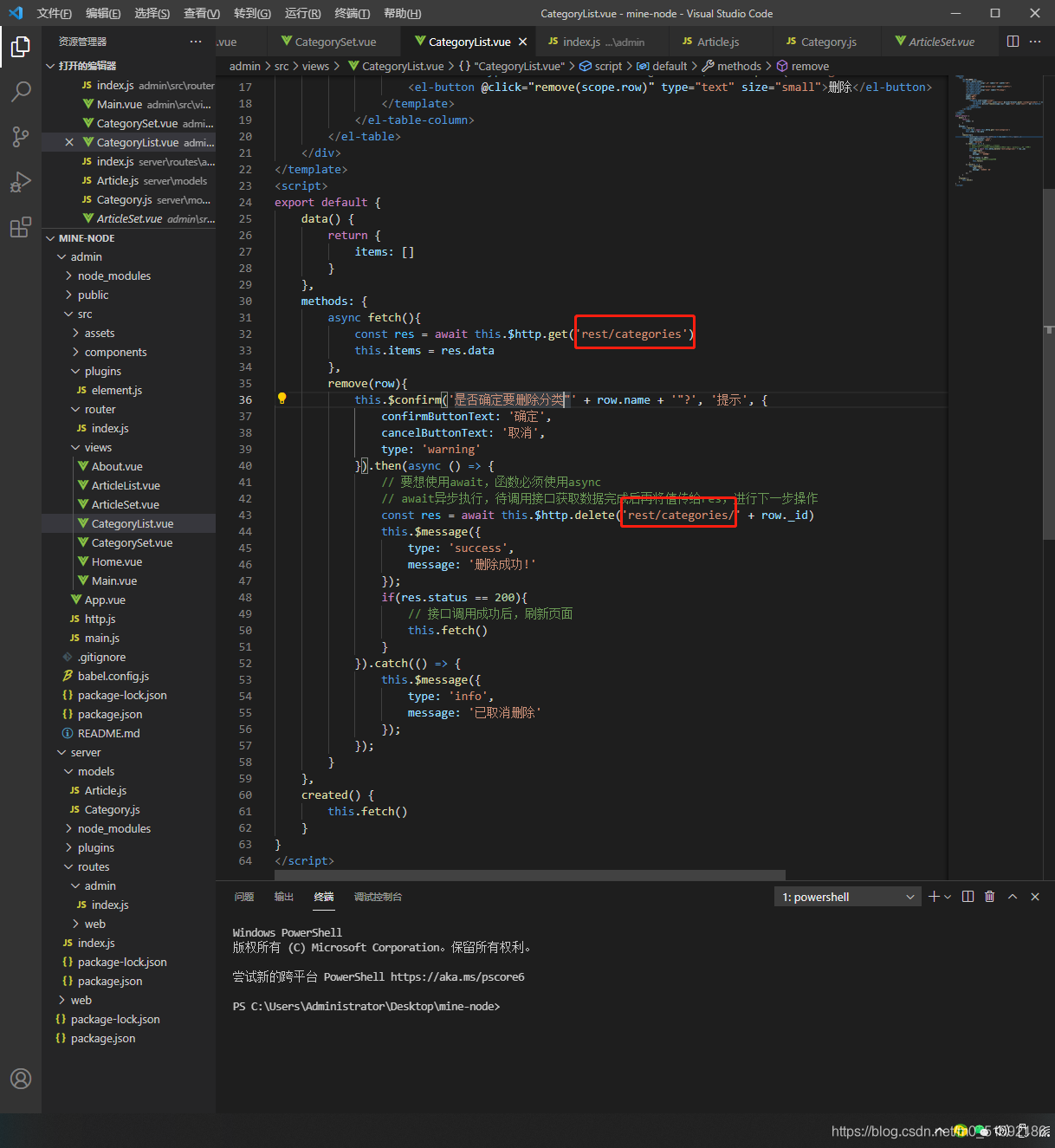The height and width of the screenshot is (1148, 1055).
Task: Close CategoryList.vue in open editors list
Action: tap(69, 142)
